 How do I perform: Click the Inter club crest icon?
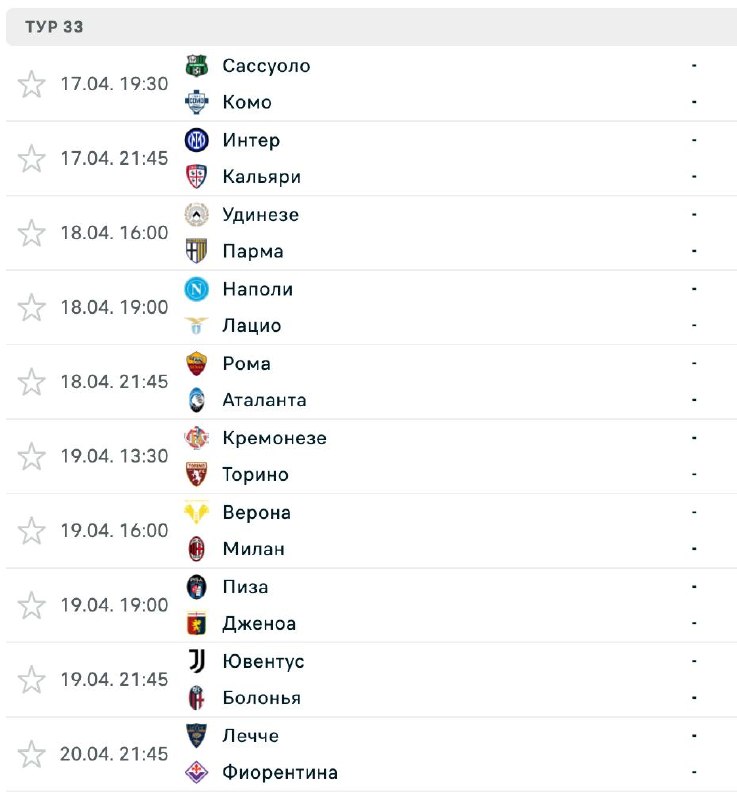pos(196,140)
